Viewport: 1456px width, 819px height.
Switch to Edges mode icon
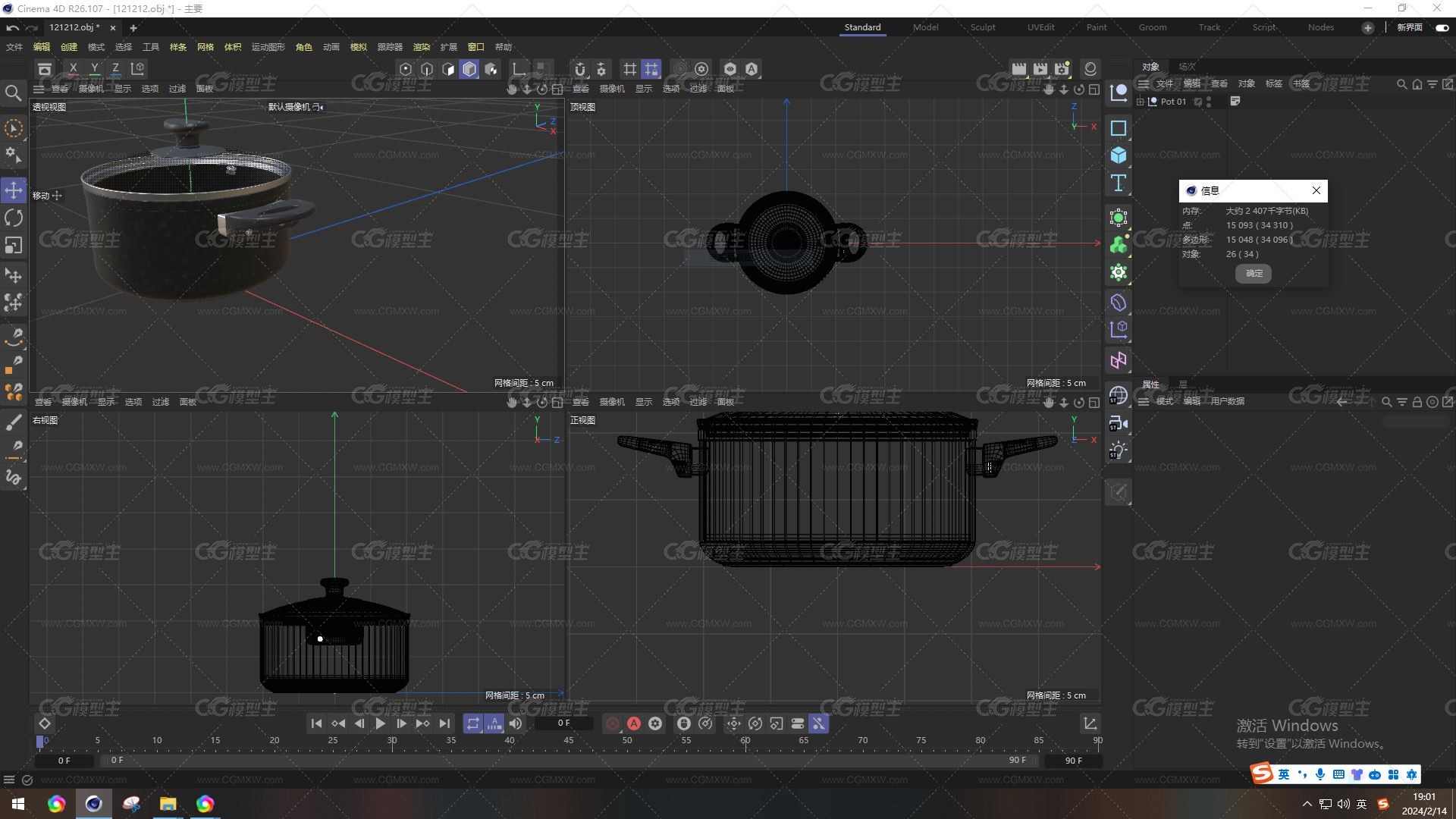[427, 69]
